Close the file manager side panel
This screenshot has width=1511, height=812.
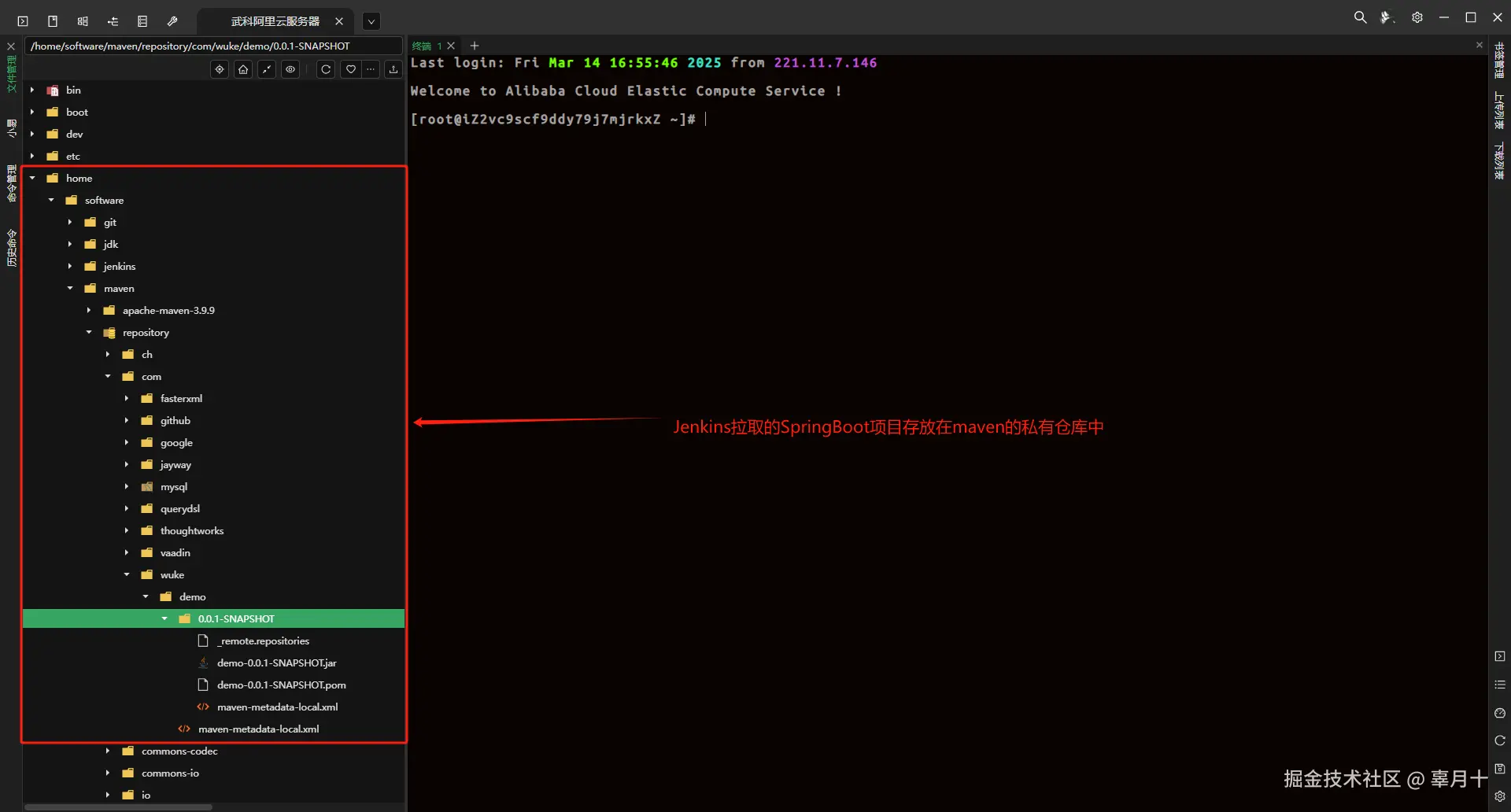click(x=11, y=46)
